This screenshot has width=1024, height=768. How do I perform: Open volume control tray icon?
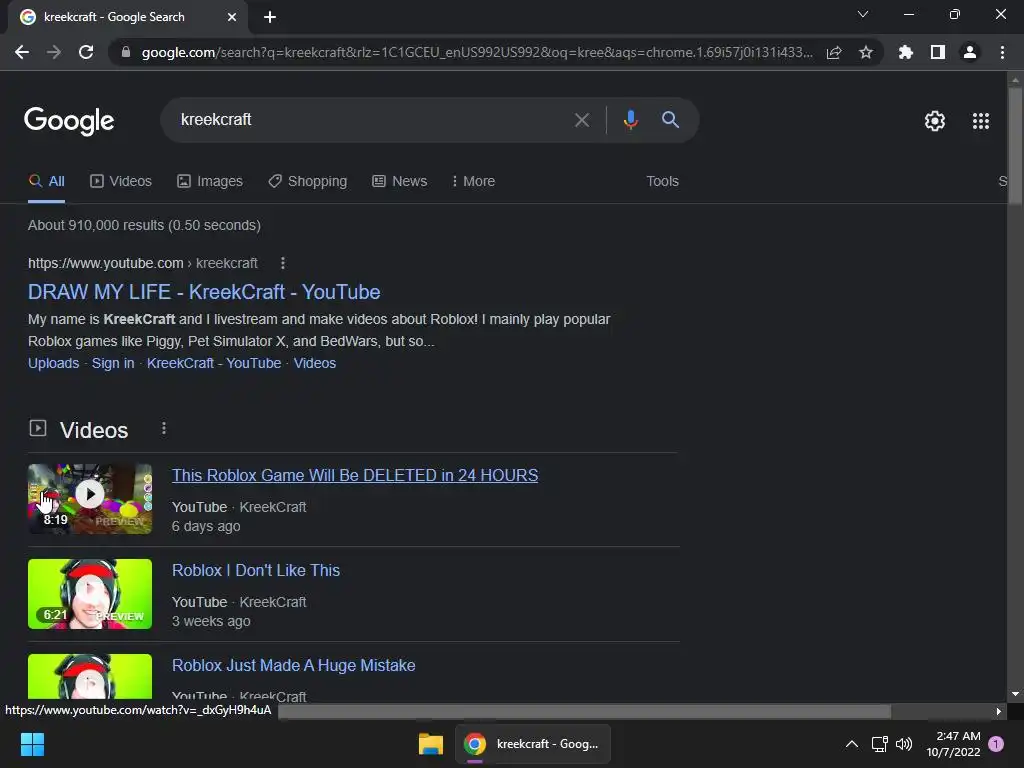coord(904,744)
